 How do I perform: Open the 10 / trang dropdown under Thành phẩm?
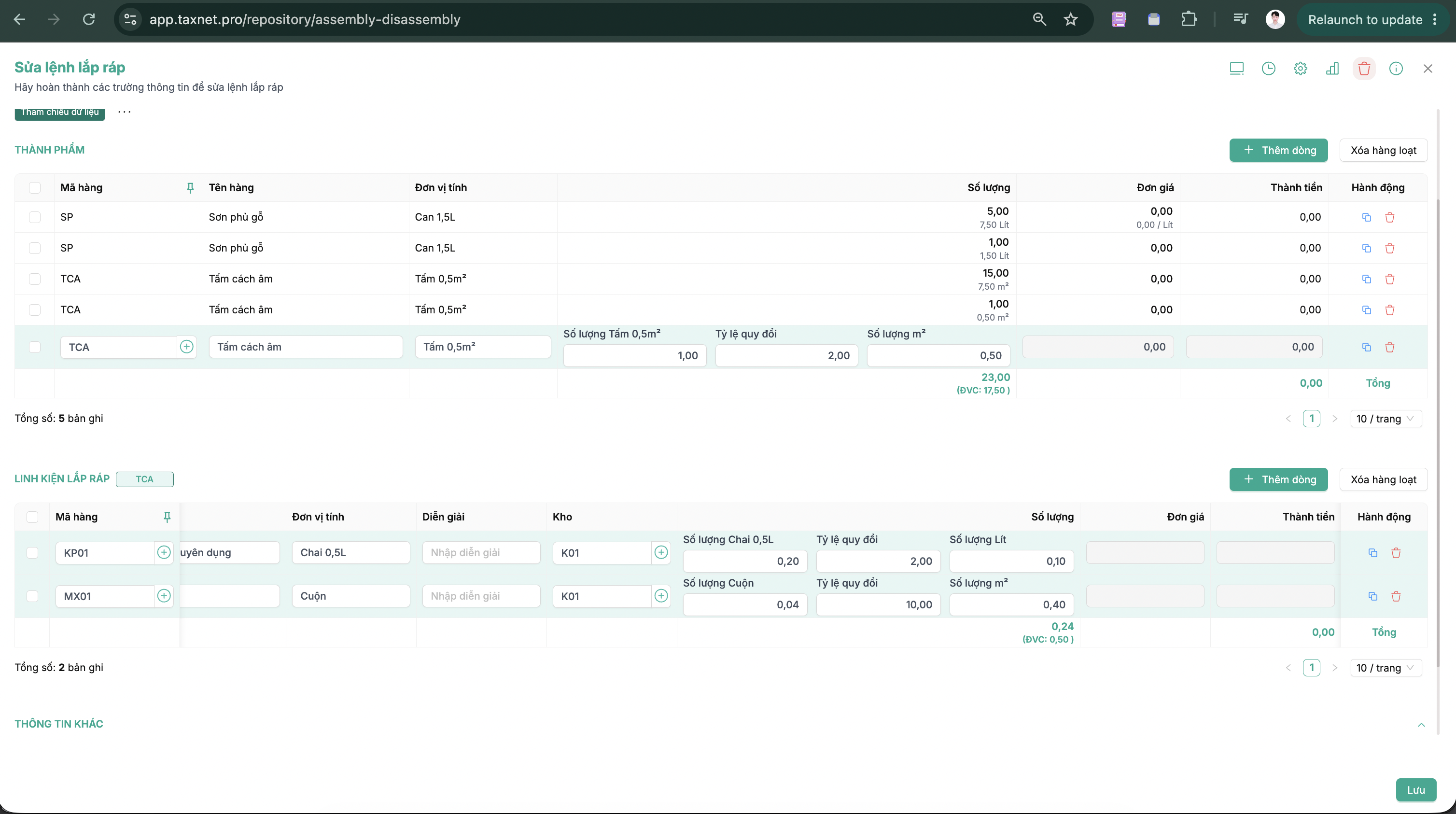tap(1386, 418)
